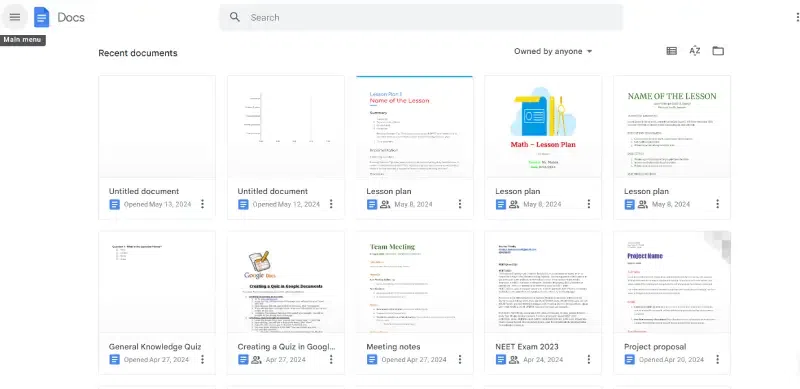Viewport: 800px width, 389px height.
Task: Click the doc icon under NEET Exam 2023
Action: coord(501,359)
